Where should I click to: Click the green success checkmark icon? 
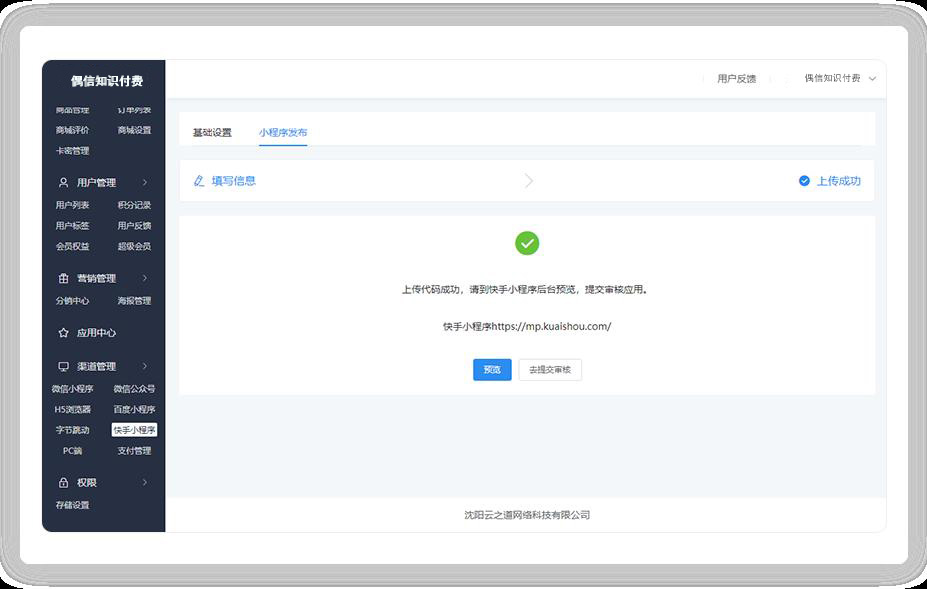click(x=527, y=243)
